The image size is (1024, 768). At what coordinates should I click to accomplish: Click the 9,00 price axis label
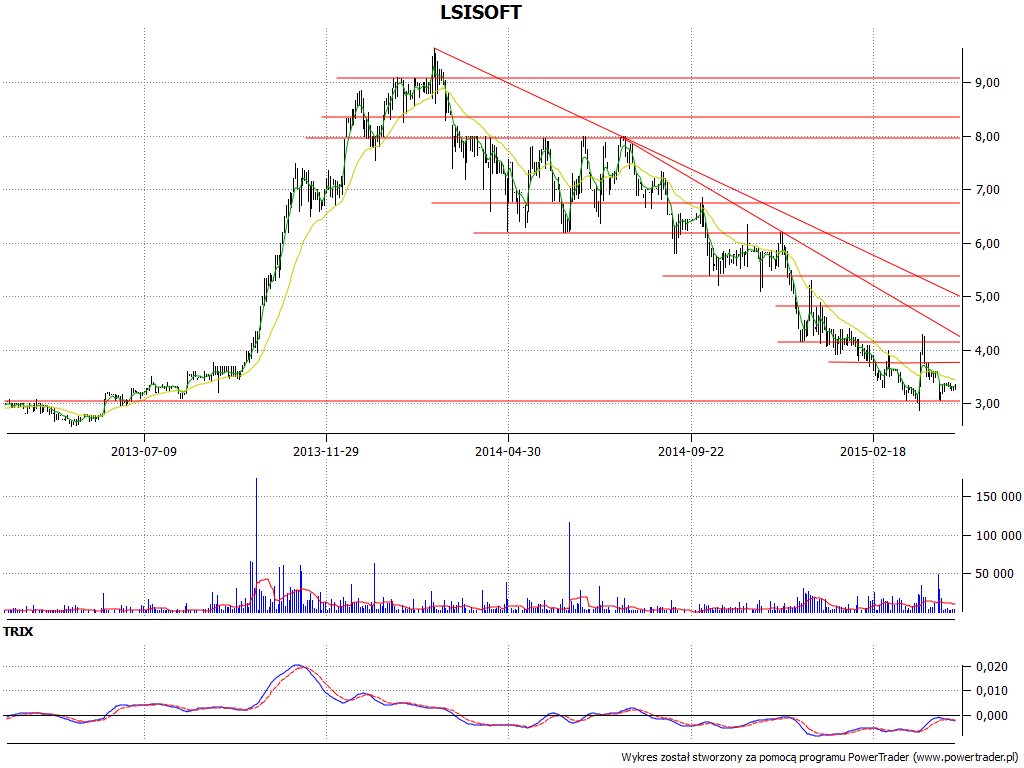[x=987, y=83]
